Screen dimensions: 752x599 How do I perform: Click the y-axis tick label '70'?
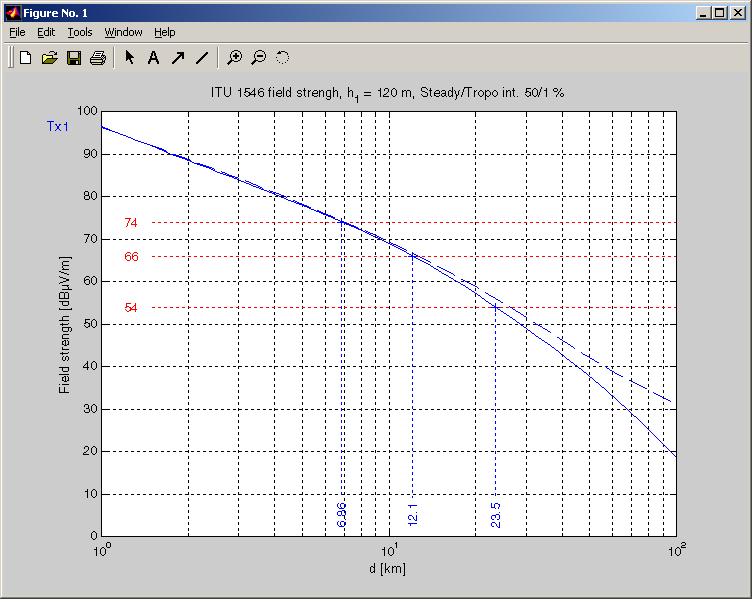91,238
